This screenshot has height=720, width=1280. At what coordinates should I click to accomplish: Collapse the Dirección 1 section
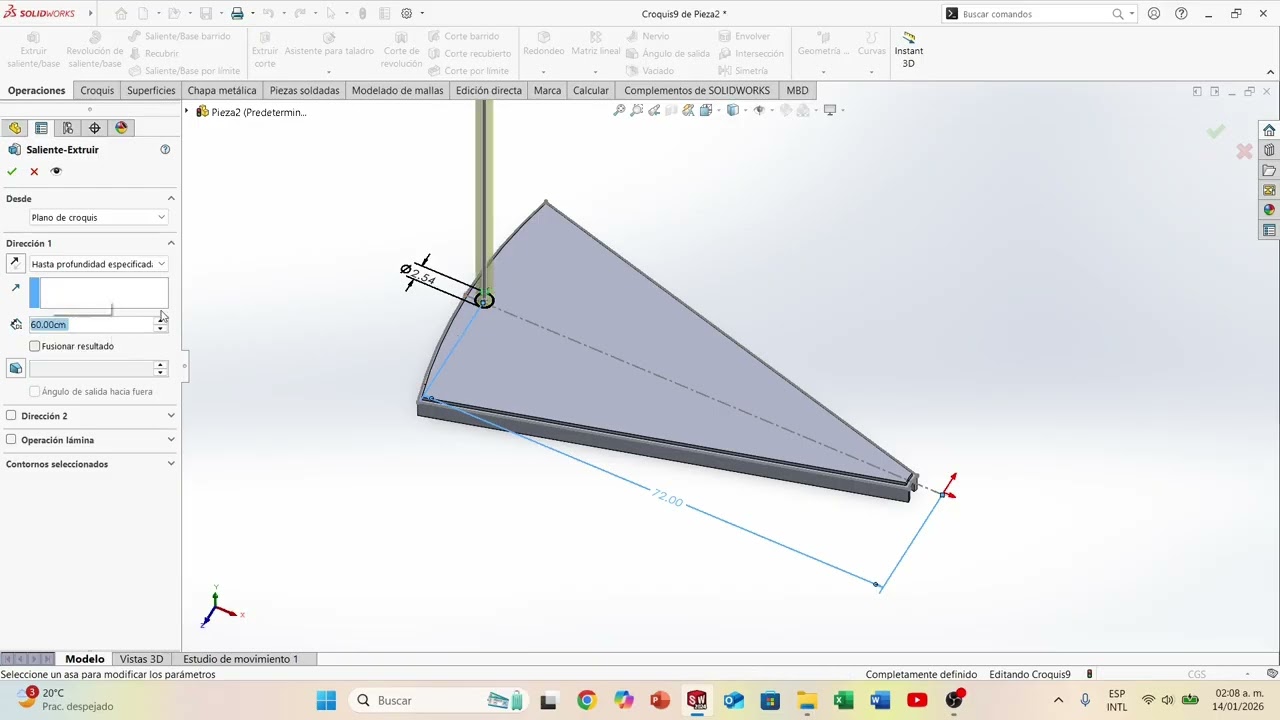pos(171,243)
